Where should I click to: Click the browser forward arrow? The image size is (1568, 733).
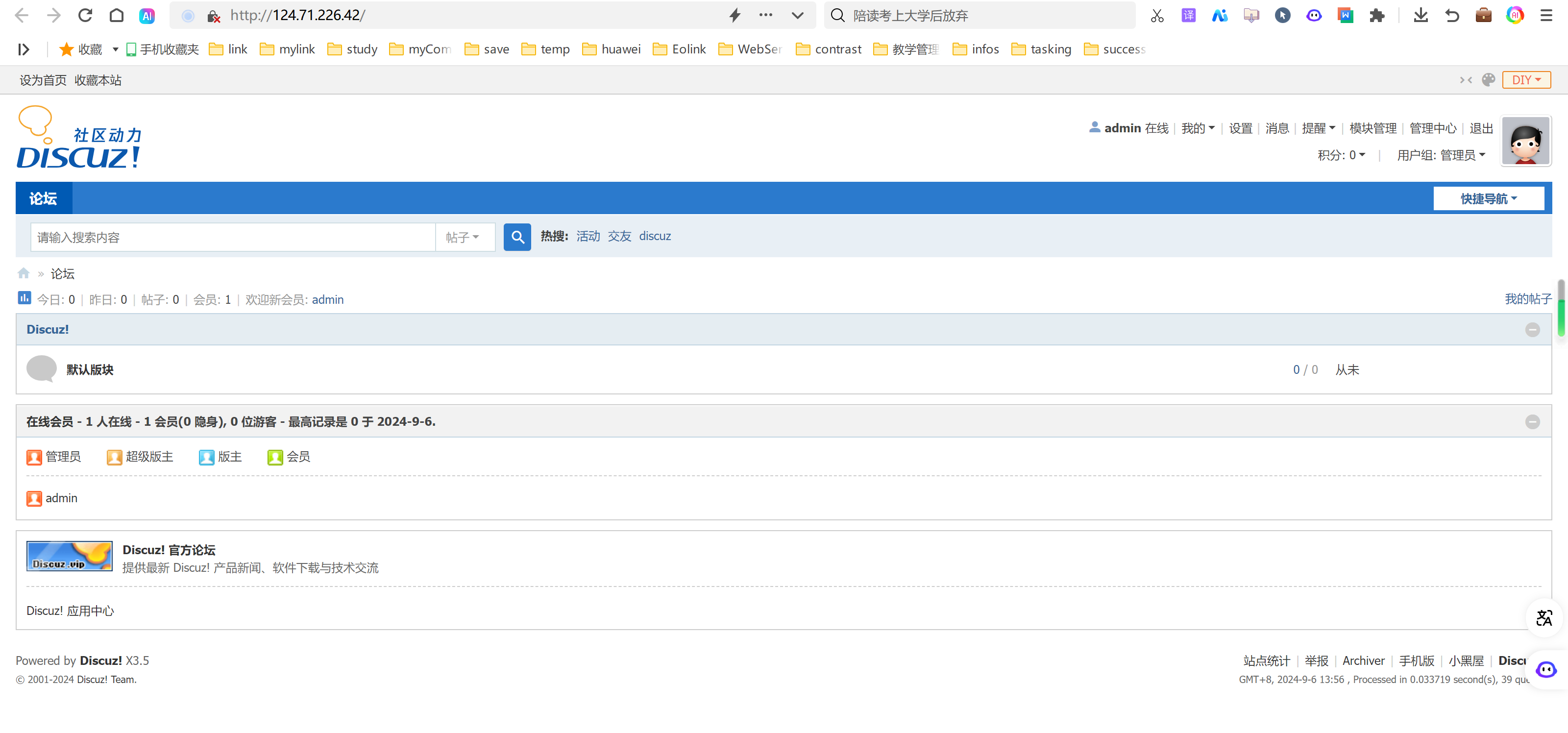pos(53,15)
